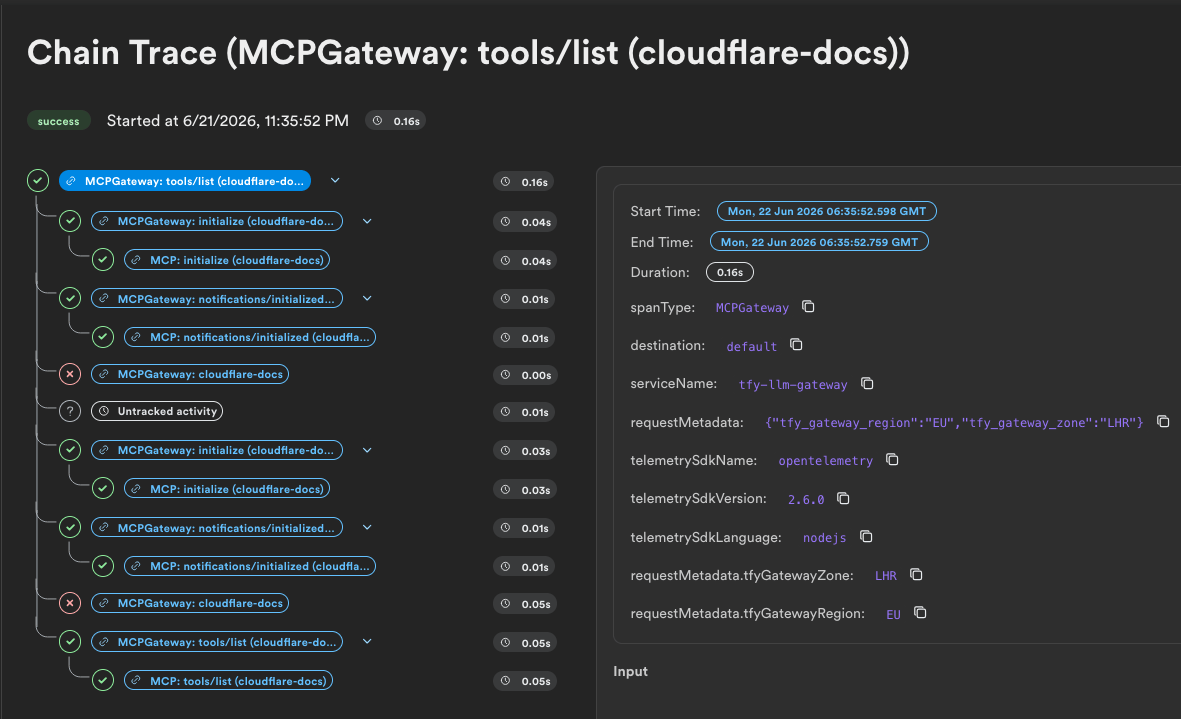Collapse first MCPGateway: notifications/initialized span
This screenshot has height=719, width=1181.
coord(367,298)
